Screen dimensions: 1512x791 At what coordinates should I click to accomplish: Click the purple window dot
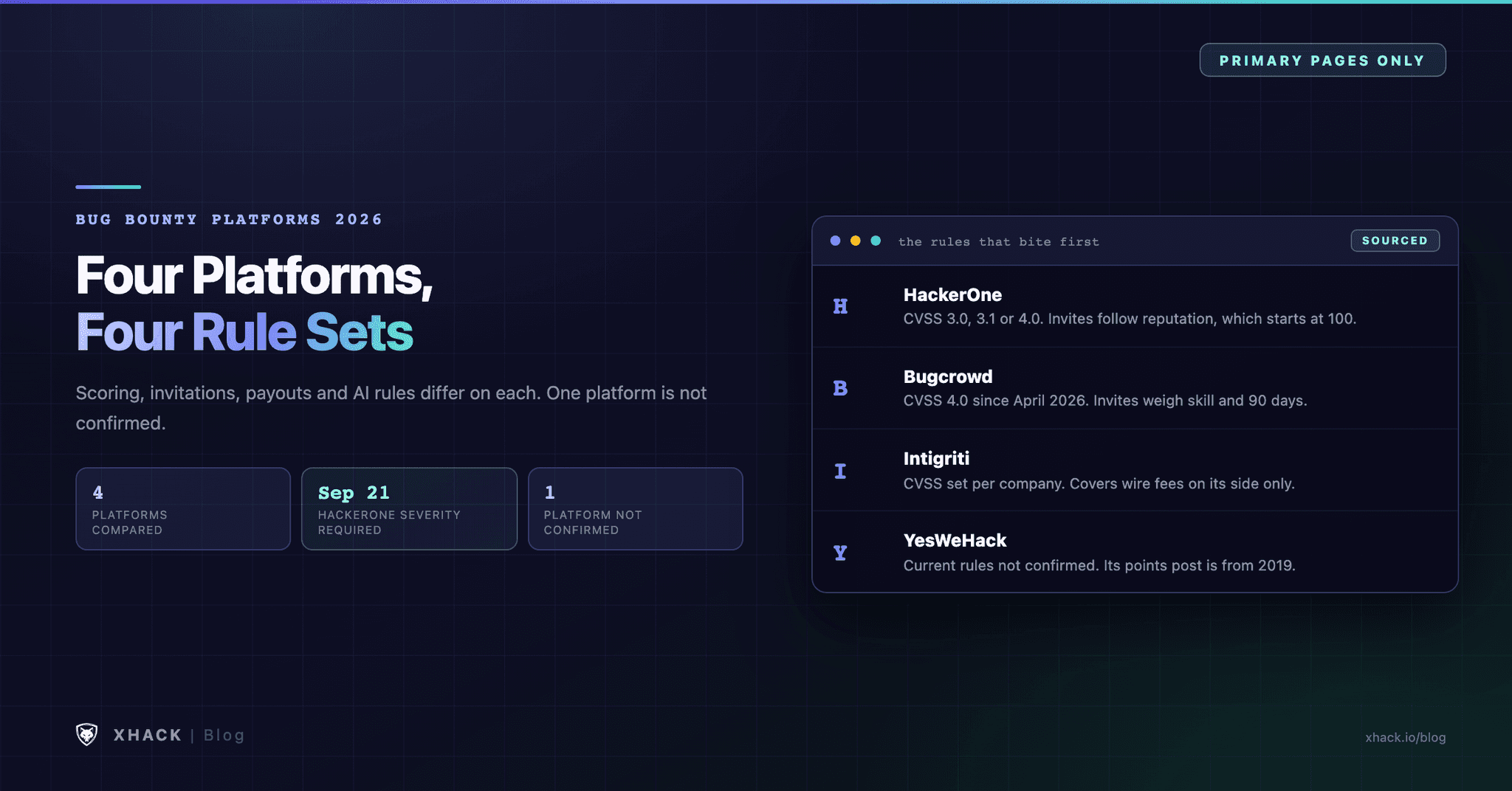[835, 241]
